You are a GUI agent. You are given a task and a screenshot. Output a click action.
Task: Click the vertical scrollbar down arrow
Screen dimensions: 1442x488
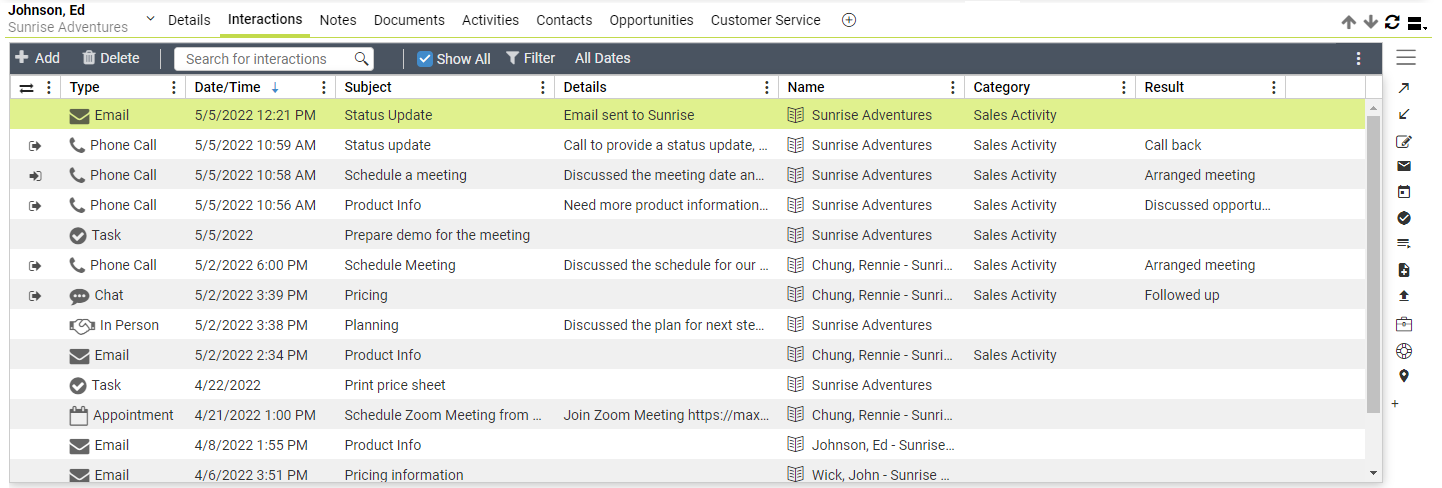pyautogui.click(x=1373, y=473)
